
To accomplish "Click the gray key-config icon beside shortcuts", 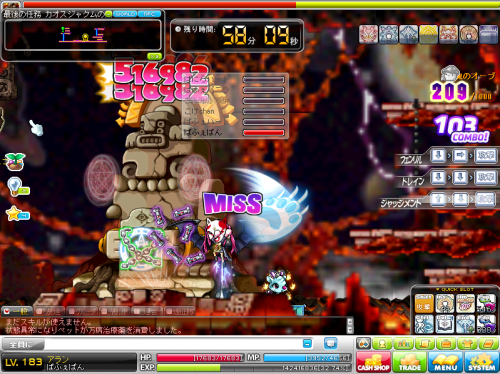I will [363, 343].
